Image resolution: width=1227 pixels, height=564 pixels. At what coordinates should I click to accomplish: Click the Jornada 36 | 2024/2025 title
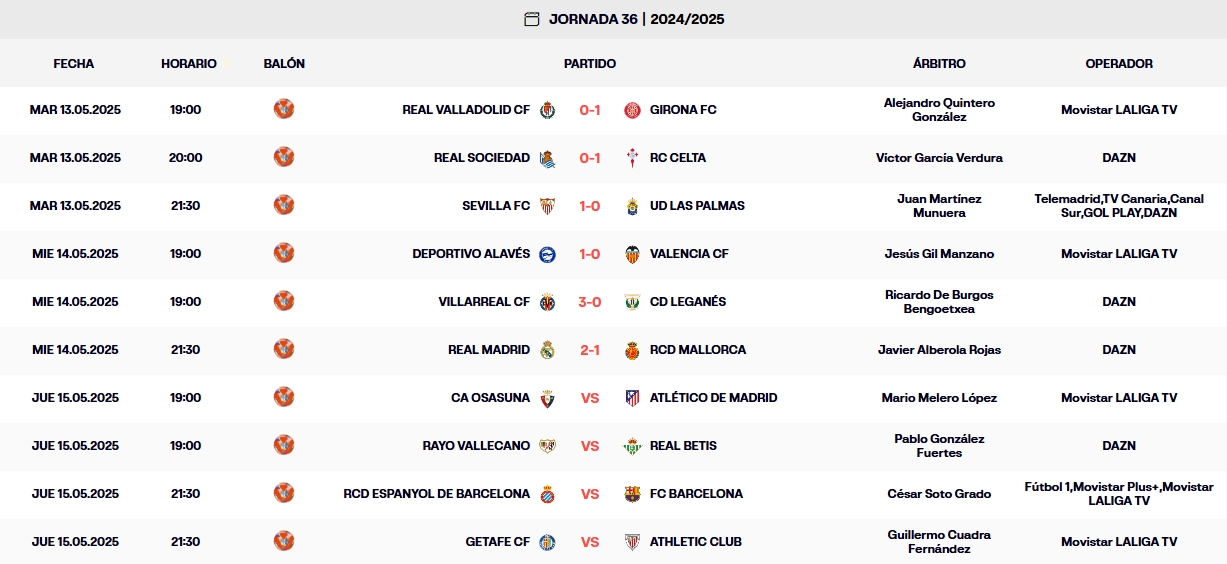click(x=637, y=19)
